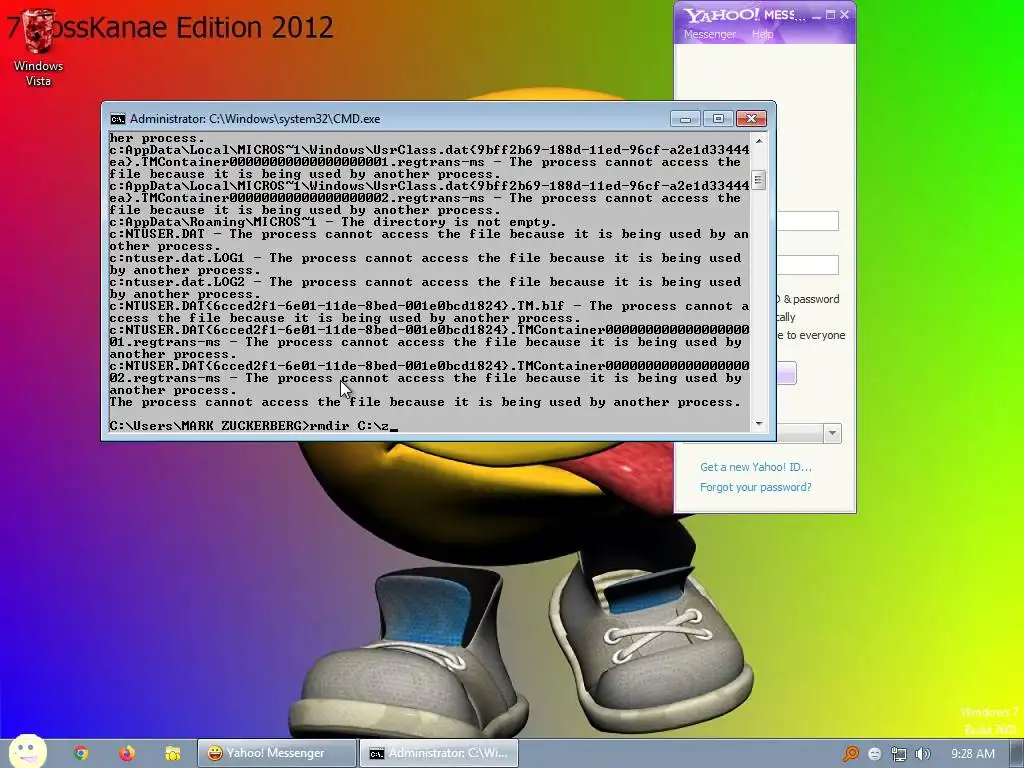Click the Yahoo! password input field
This screenshot has width=1024, height=768.
807,265
